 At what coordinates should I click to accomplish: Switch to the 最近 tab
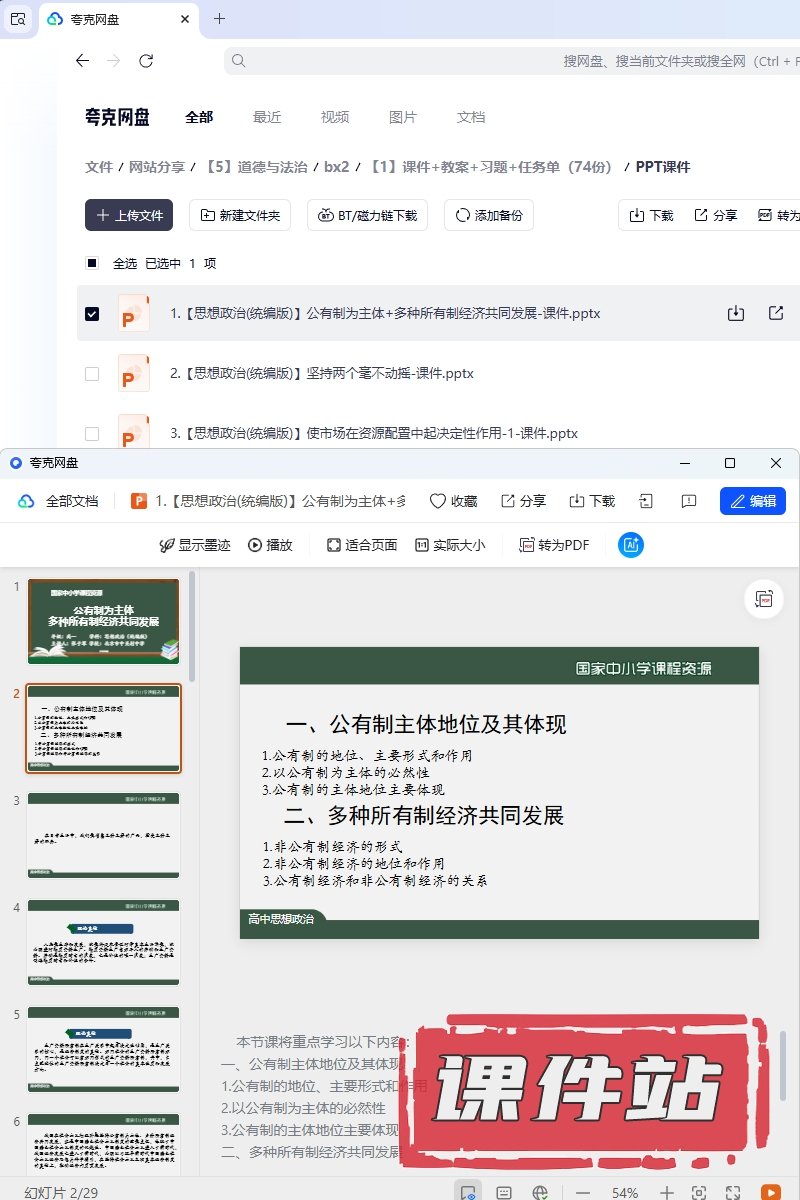click(x=267, y=117)
